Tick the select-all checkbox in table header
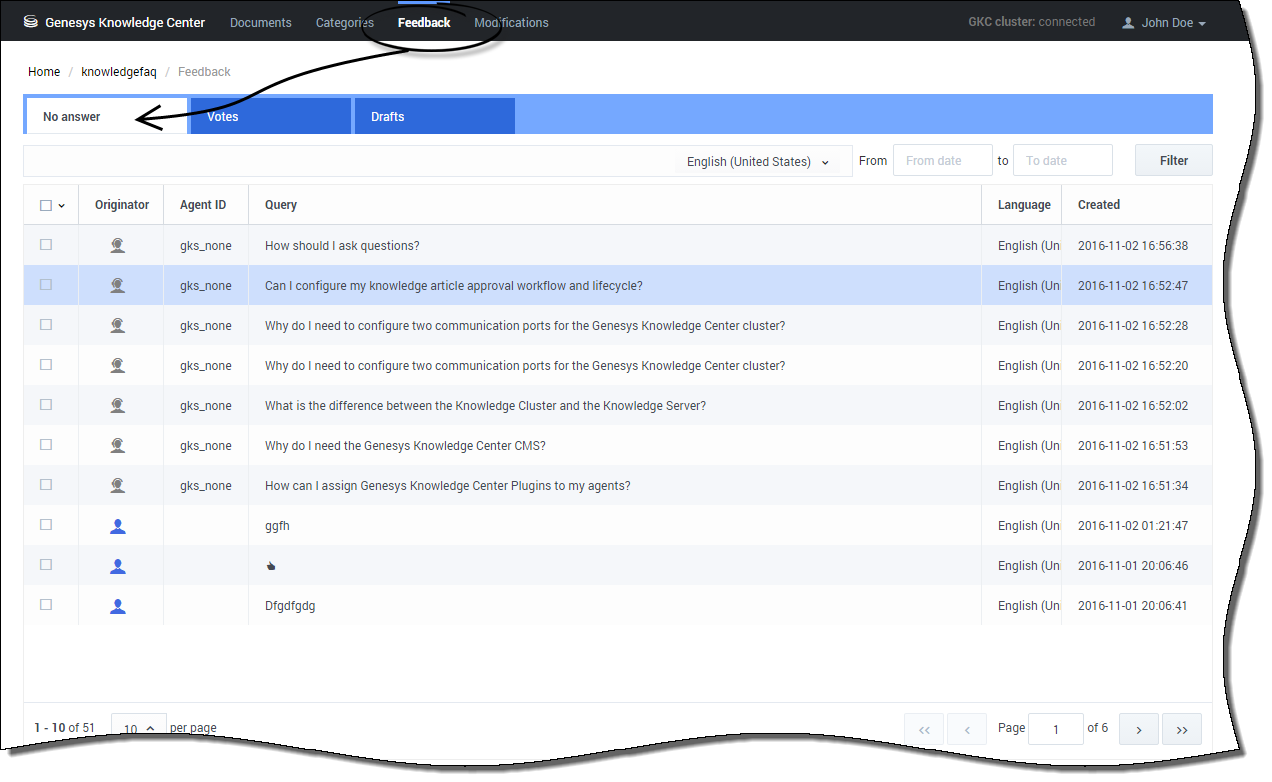 coord(46,205)
